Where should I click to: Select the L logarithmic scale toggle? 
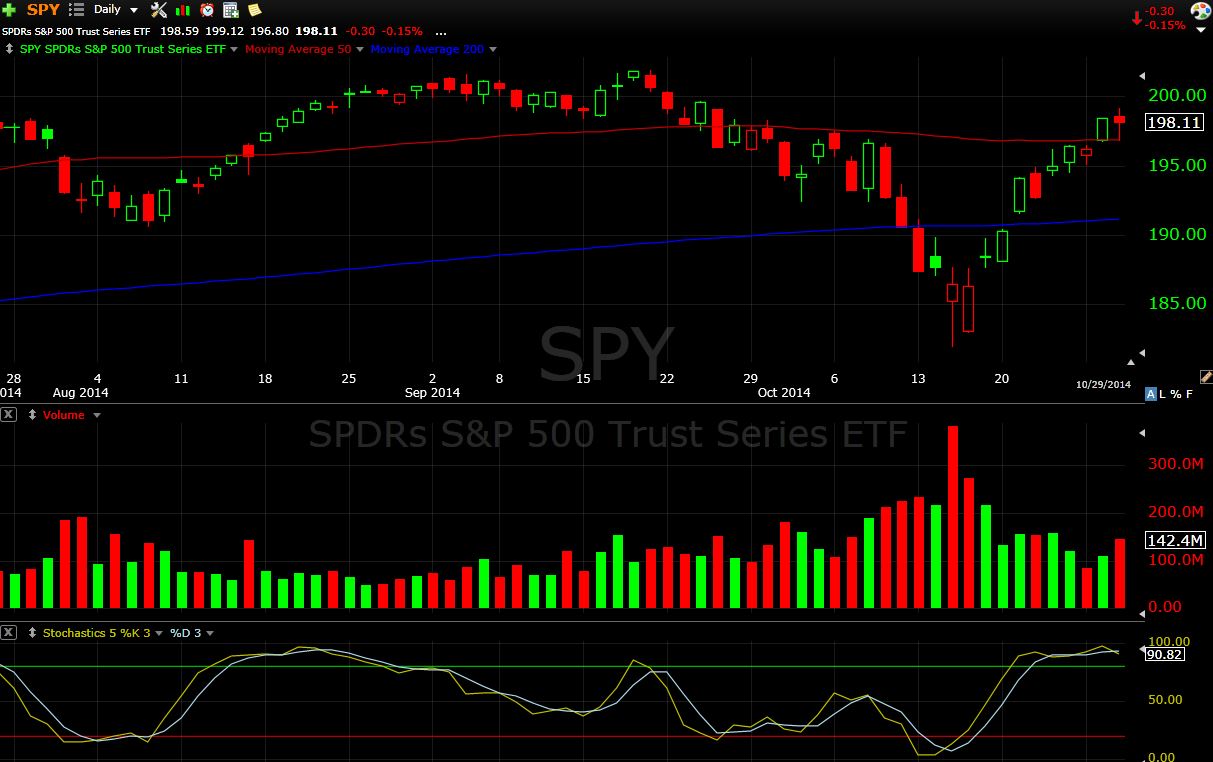(x=1163, y=394)
